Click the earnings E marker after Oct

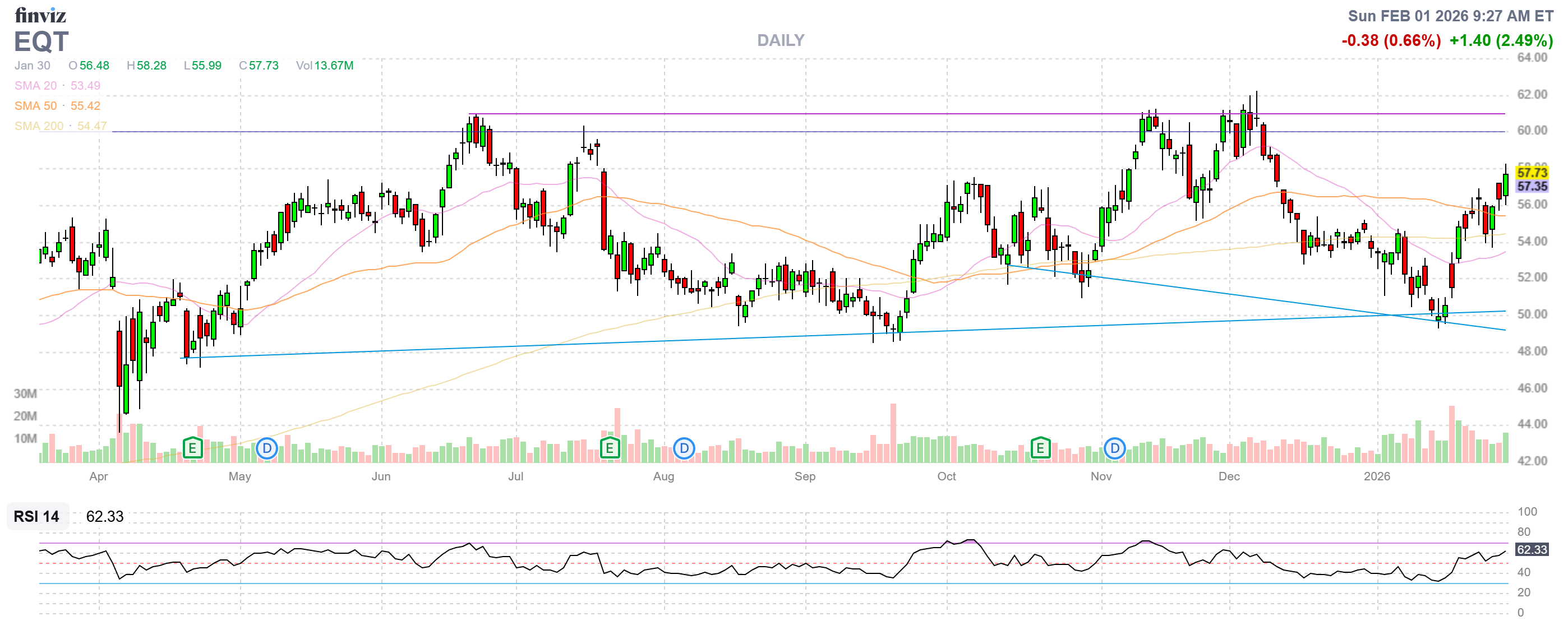(1040, 449)
